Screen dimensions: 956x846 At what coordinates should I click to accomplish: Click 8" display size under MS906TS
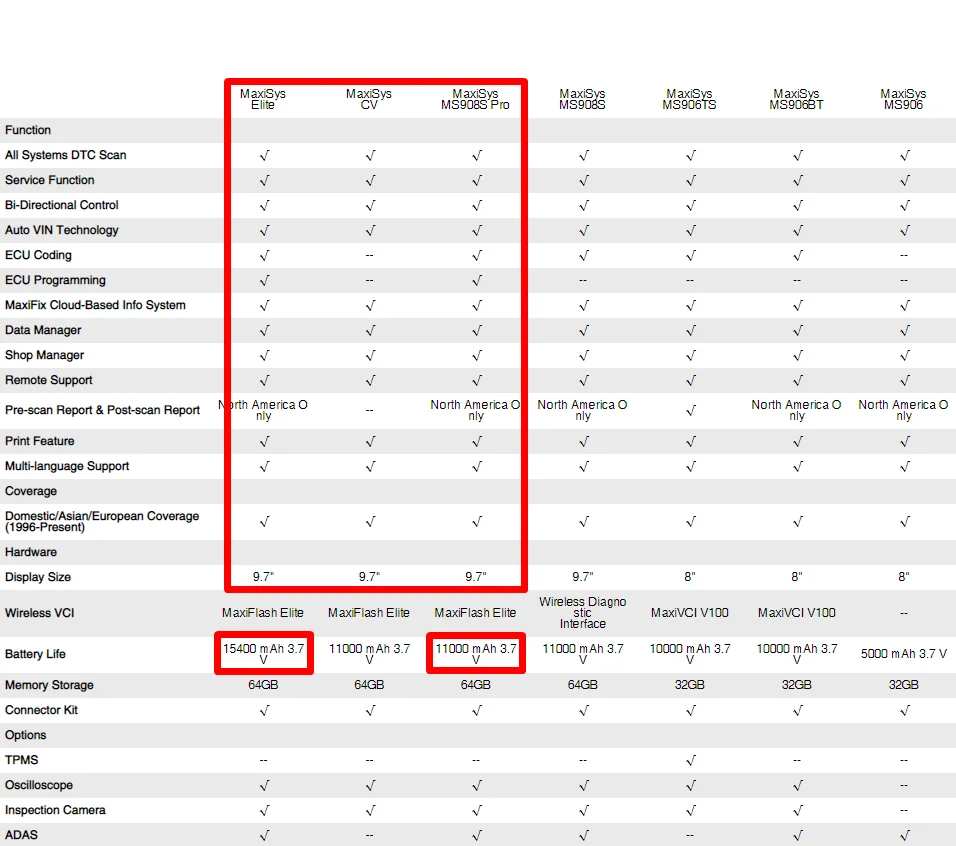pyautogui.click(x=690, y=577)
